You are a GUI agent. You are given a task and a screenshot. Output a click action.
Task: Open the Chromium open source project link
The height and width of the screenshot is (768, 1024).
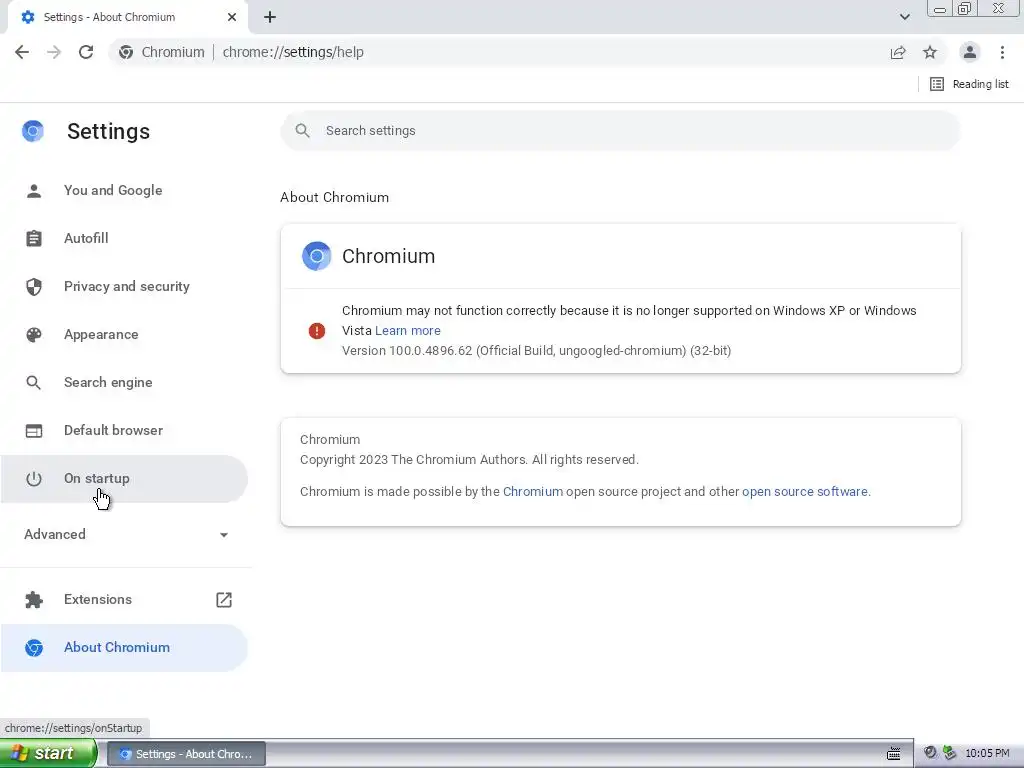[533, 491]
